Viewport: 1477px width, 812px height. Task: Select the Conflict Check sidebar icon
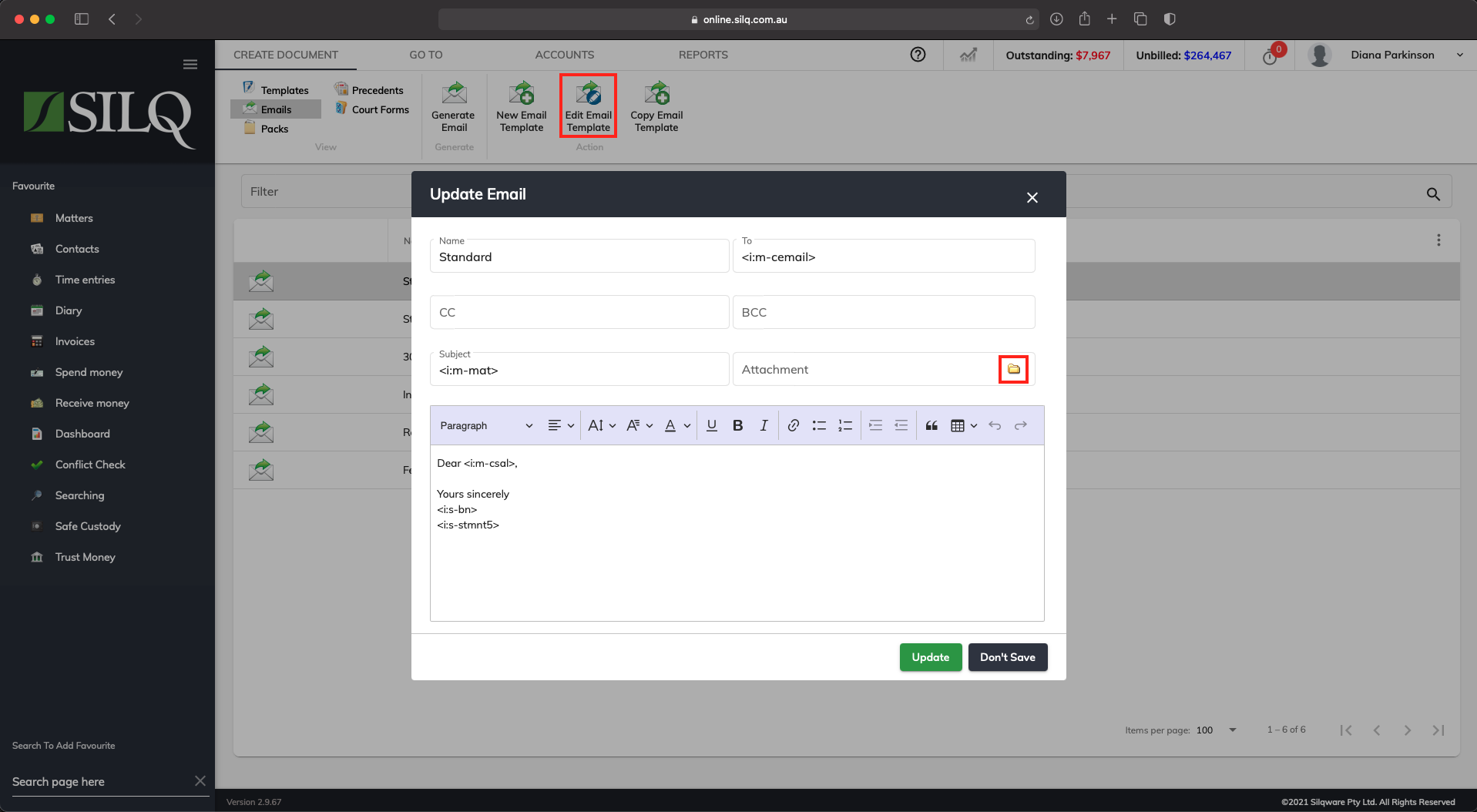[38, 465]
